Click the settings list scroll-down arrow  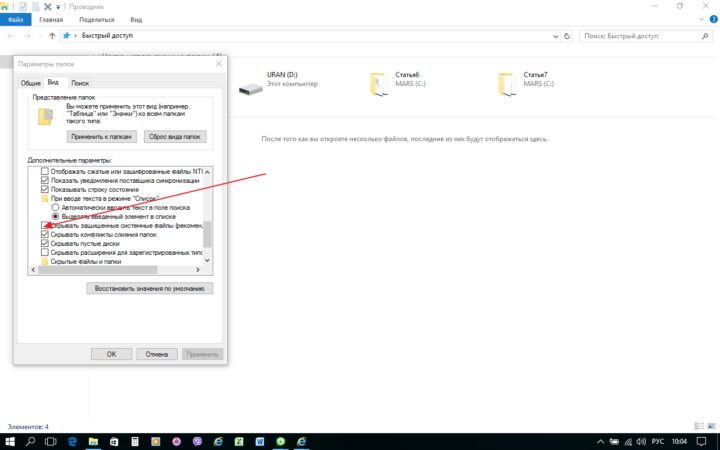(207, 260)
